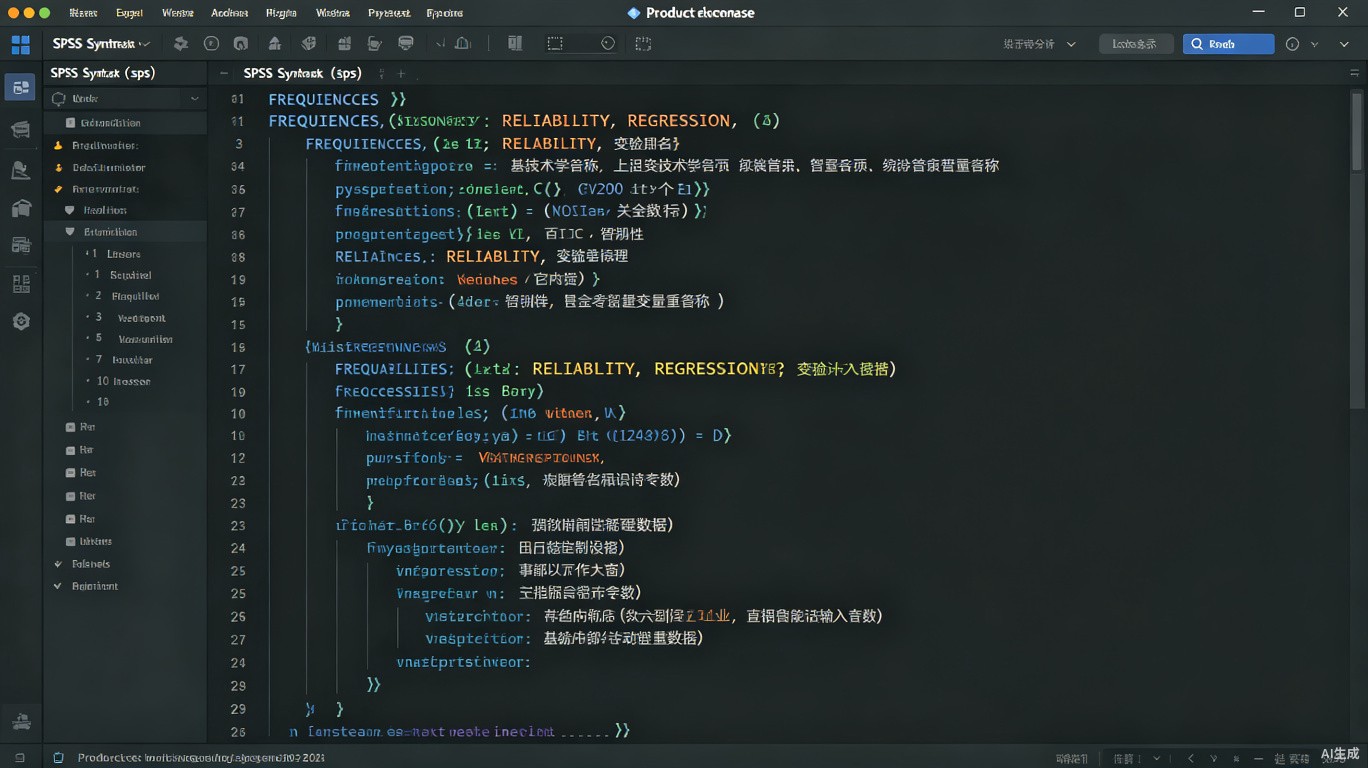Select the SPSS Syntax (sps) editor tab

coord(302,74)
